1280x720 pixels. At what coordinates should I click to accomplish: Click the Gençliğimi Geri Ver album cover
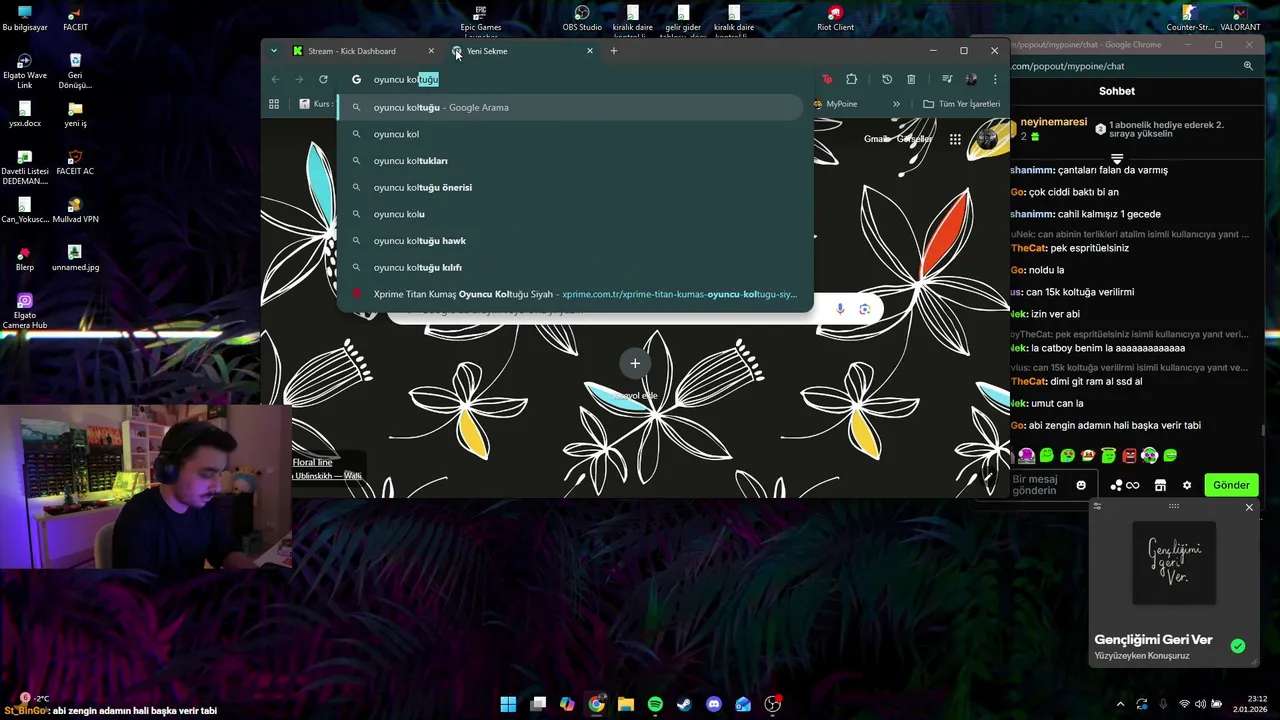tap(1174, 563)
